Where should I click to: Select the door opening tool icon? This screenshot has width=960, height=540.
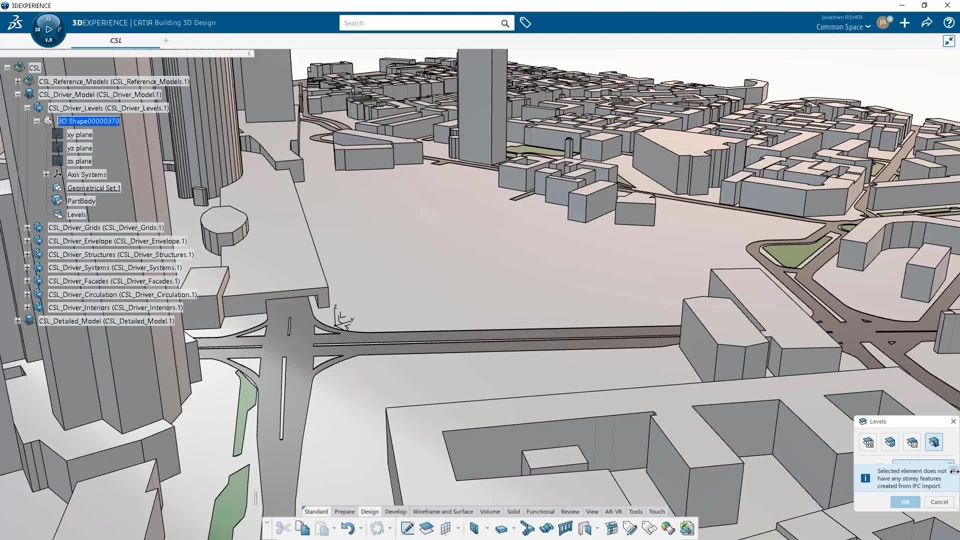[x=585, y=528]
